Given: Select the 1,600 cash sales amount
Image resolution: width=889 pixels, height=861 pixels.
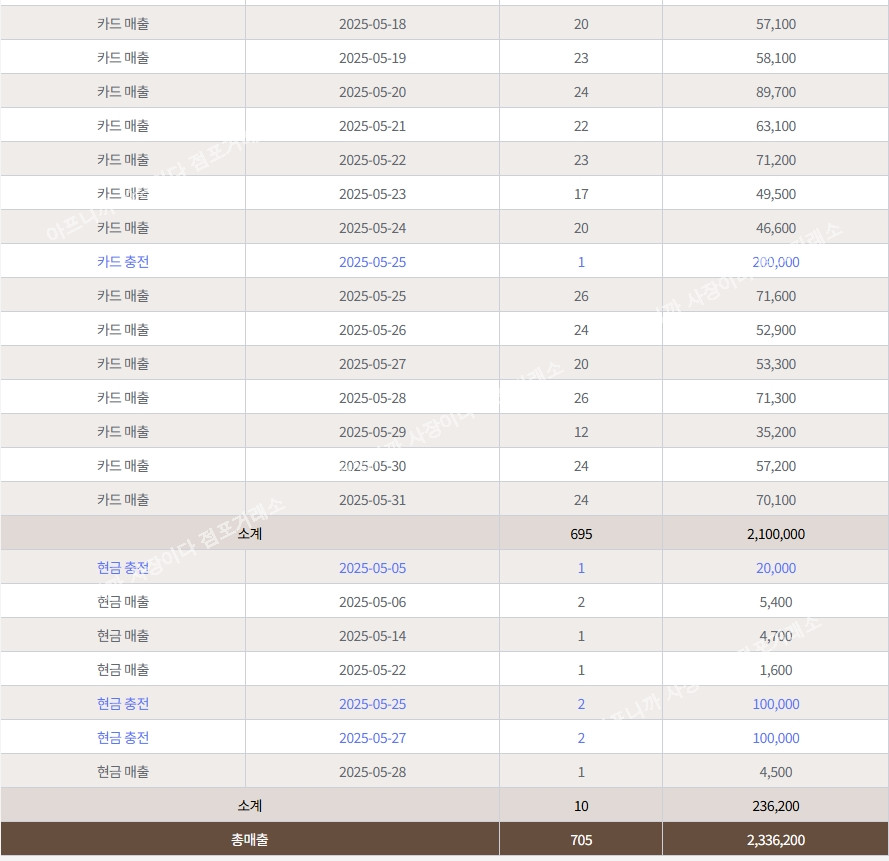Looking at the screenshot, I should [x=775, y=670].
